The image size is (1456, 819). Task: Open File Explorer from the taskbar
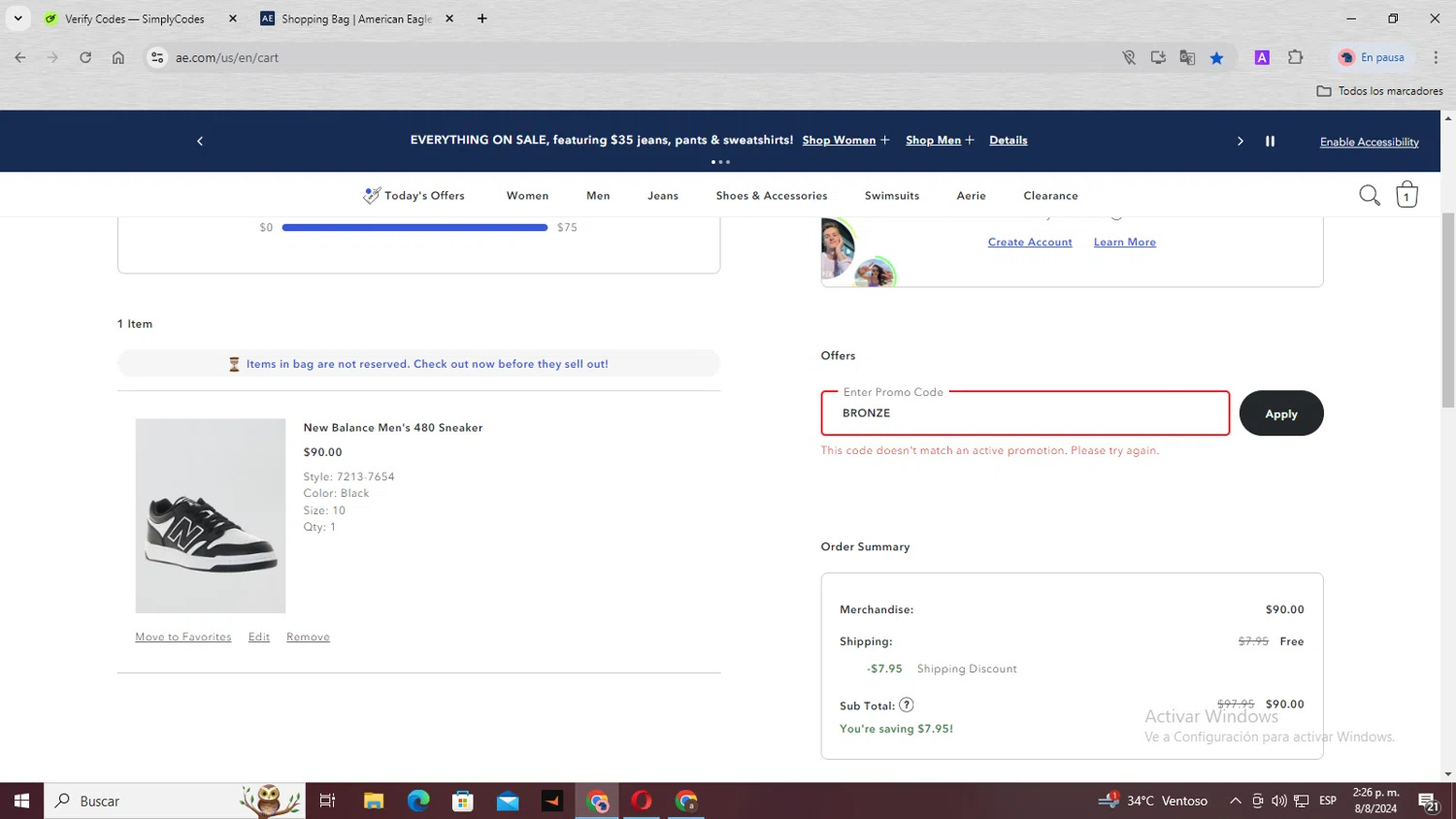click(x=374, y=801)
